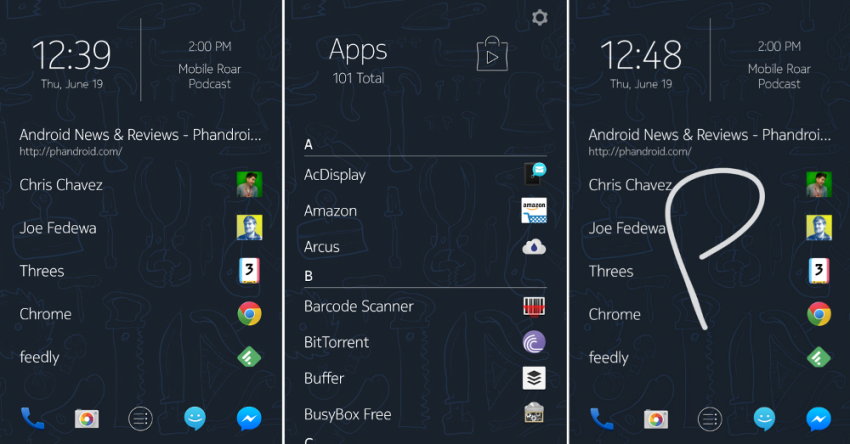Tap Joe Fedewa's avatar thumbnail on the 12:39 screen
Viewport: 850px width, 444px height.
(x=249, y=228)
